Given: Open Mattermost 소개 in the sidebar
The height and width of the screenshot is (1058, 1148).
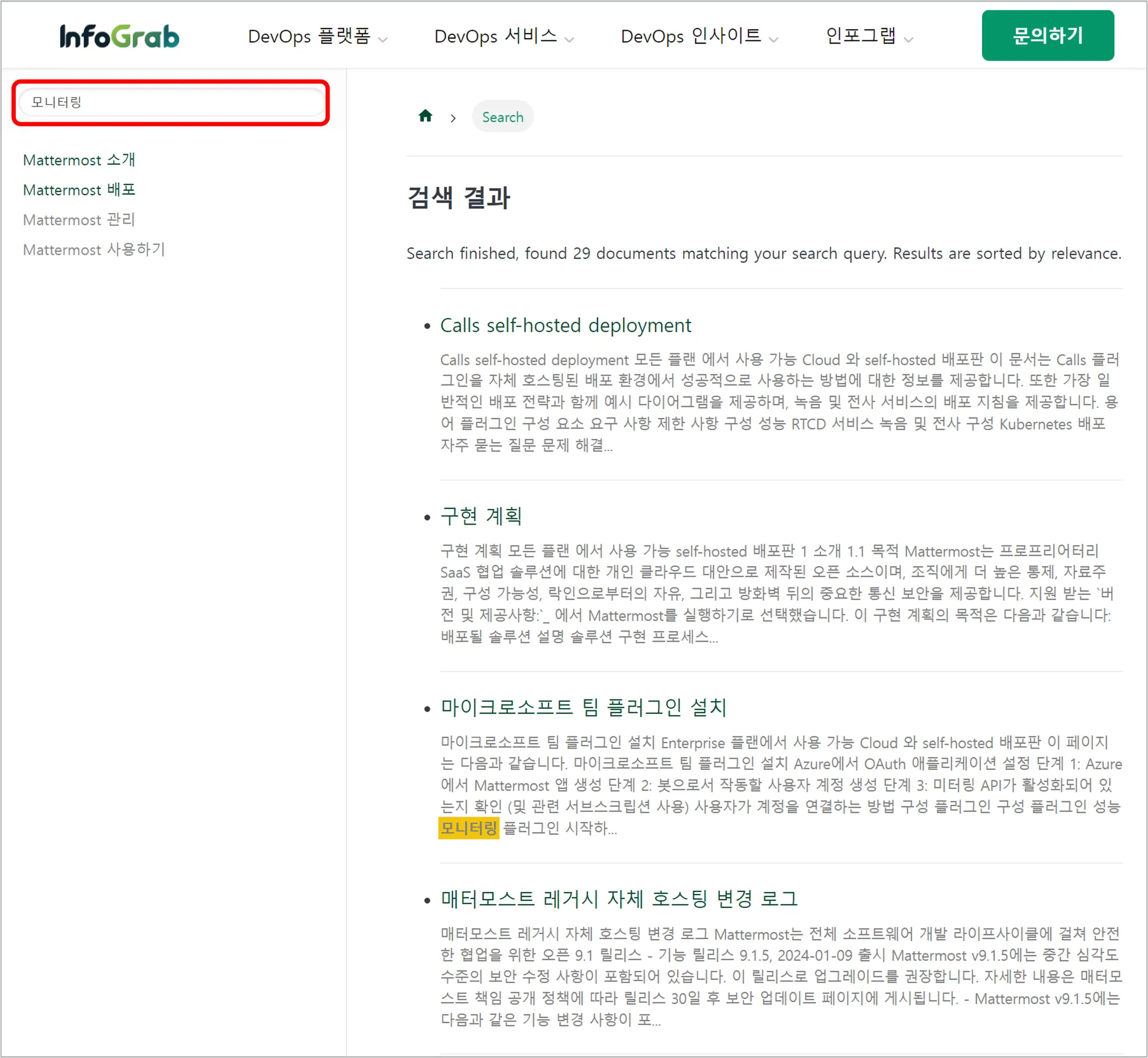Looking at the screenshot, I should (79, 160).
